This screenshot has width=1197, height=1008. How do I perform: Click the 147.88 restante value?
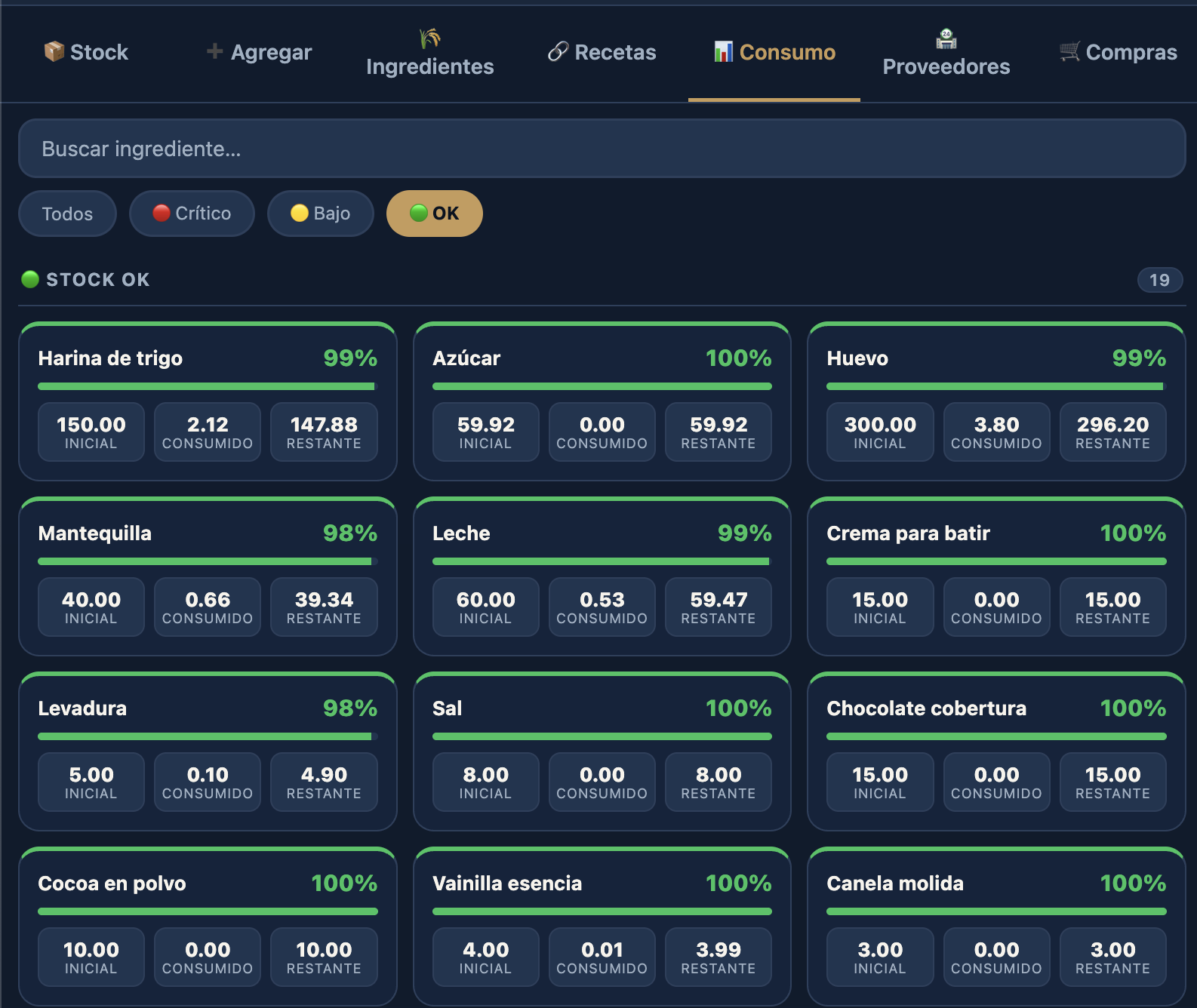click(x=324, y=425)
